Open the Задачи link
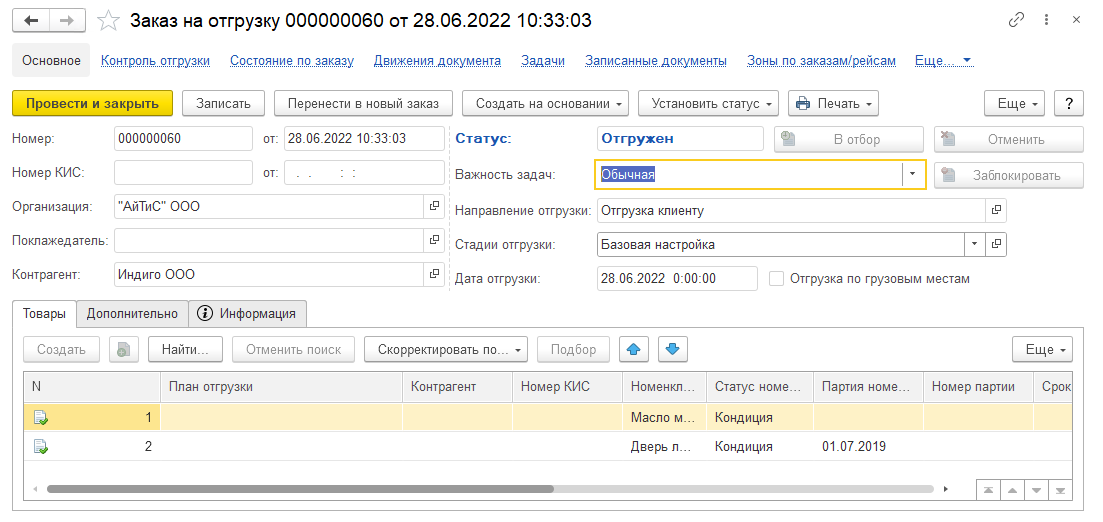Viewport: 1103px width, 522px height. coord(543,61)
